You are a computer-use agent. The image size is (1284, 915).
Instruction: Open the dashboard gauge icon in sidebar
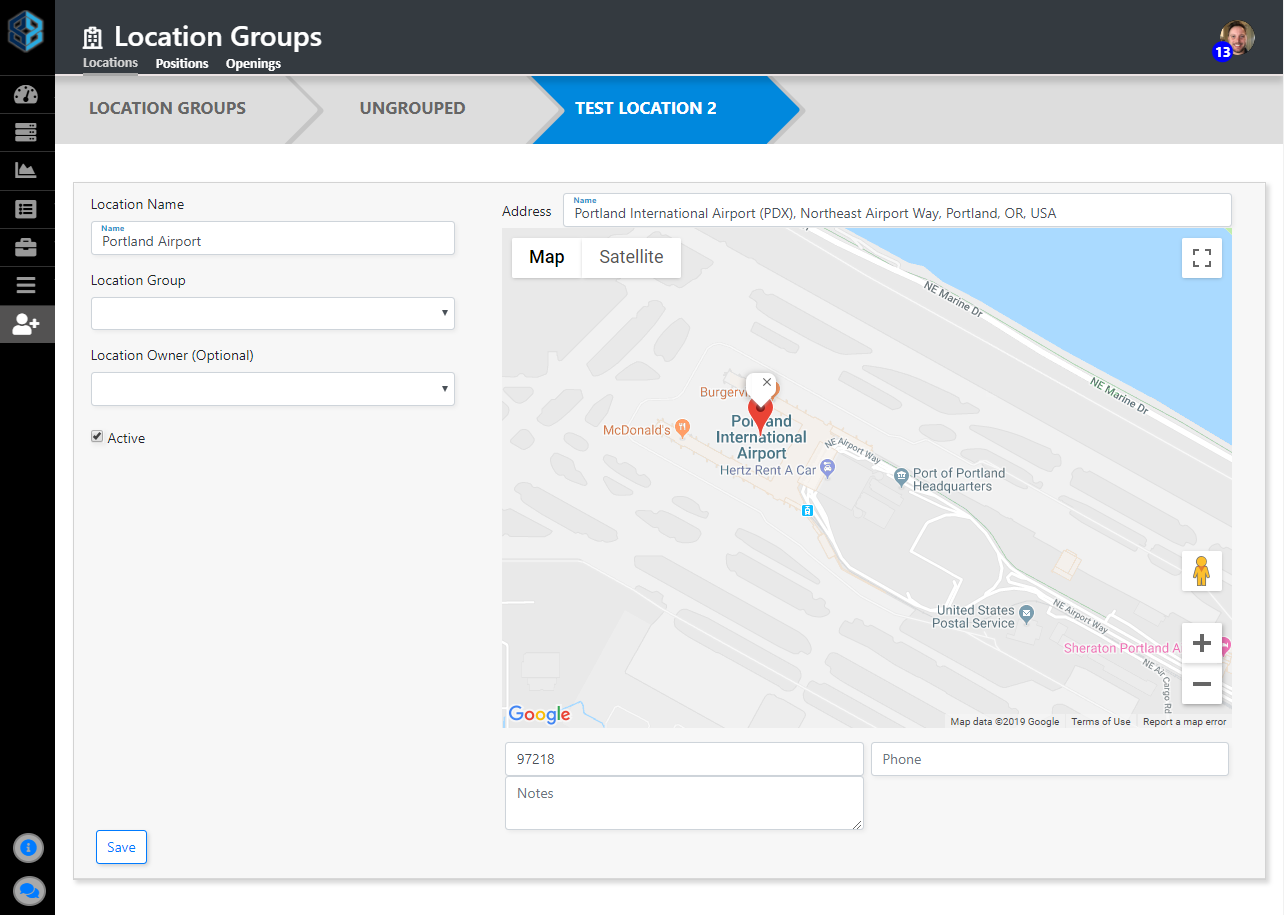(26, 95)
